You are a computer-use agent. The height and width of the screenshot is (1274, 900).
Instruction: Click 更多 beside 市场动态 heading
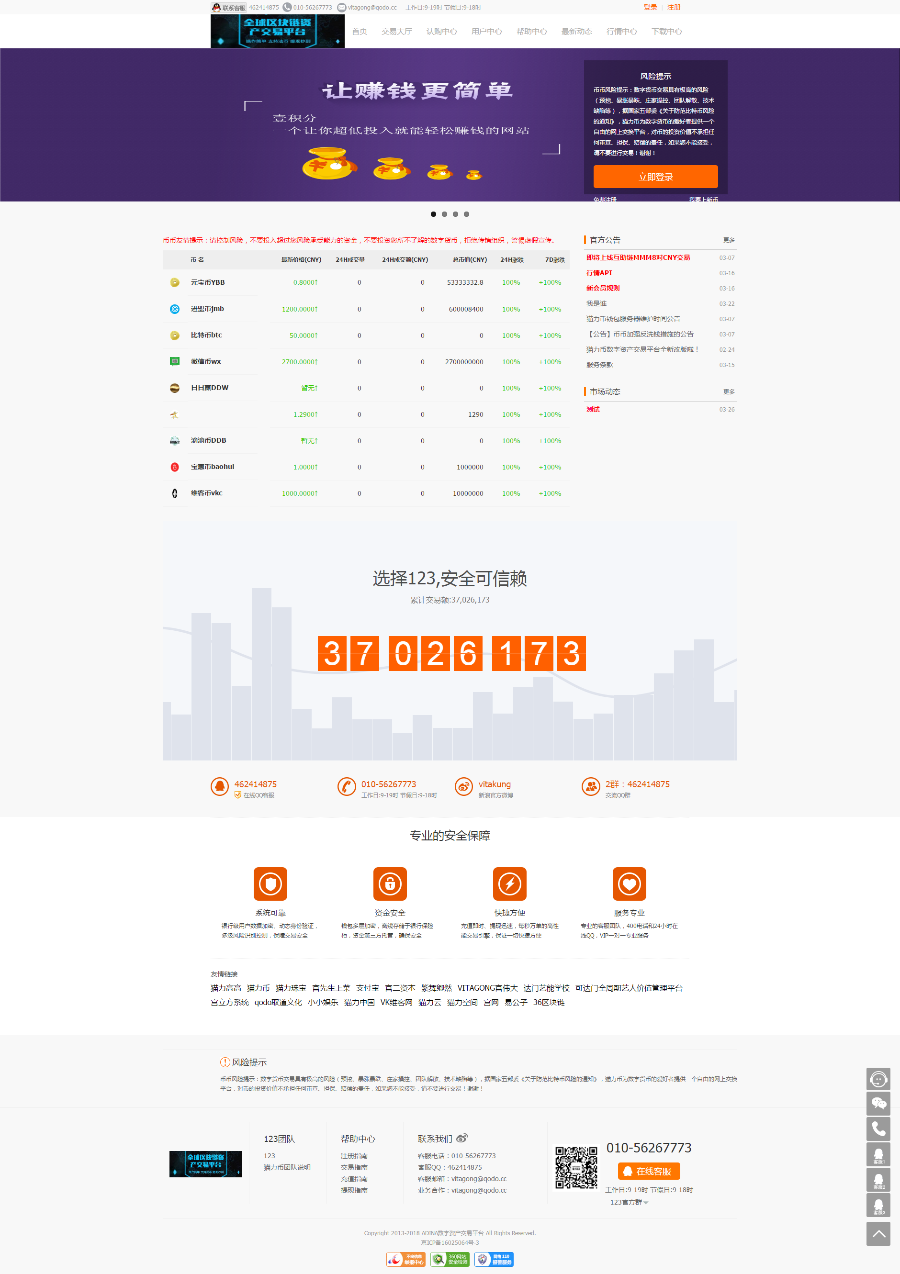coord(729,392)
